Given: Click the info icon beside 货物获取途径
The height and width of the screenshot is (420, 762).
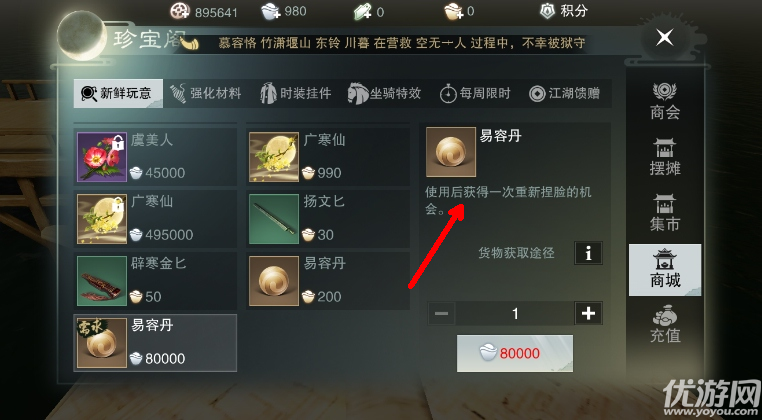Looking at the screenshot, I should [589, 253].
